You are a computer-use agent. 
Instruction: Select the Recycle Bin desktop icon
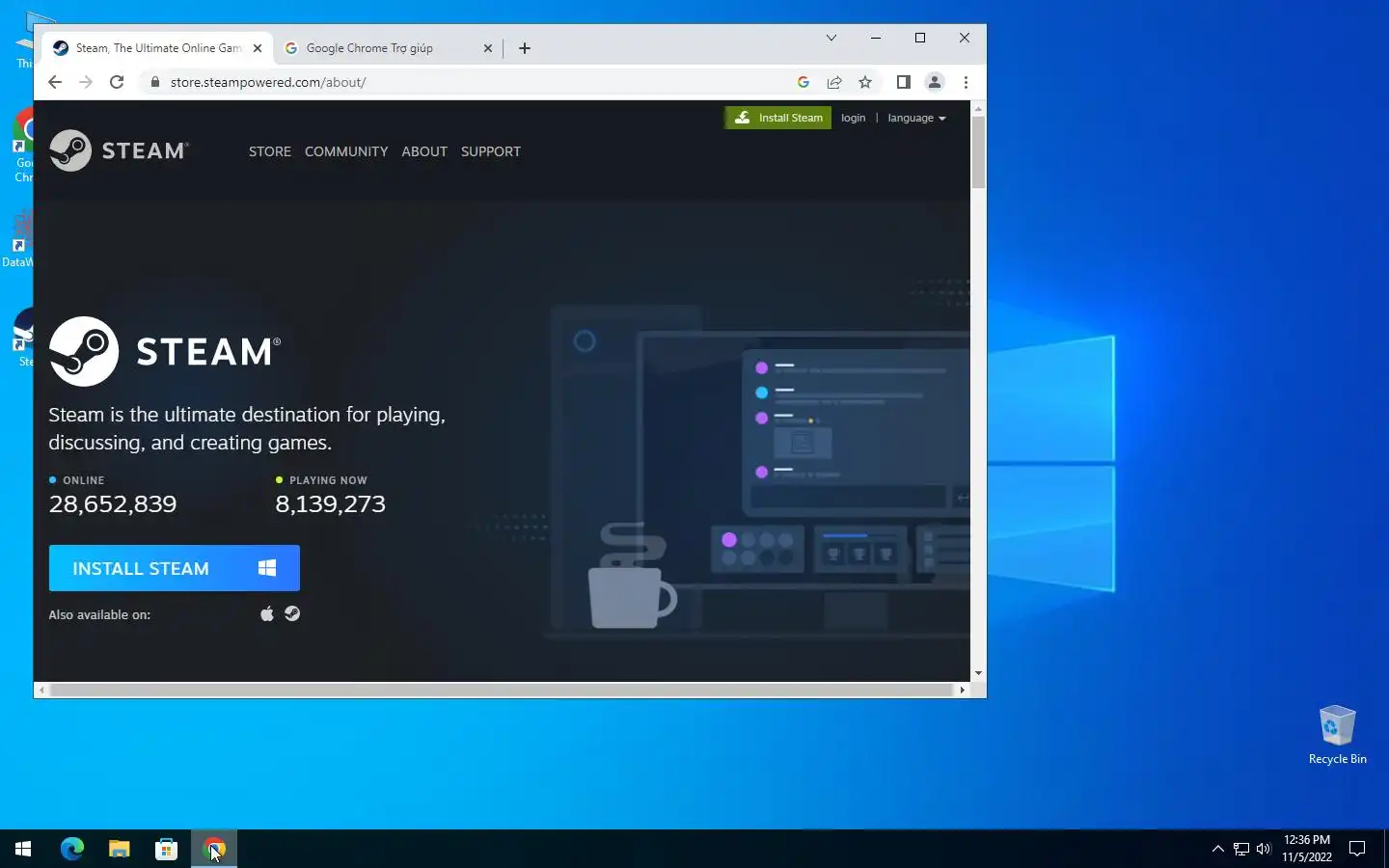point(1337,735)
